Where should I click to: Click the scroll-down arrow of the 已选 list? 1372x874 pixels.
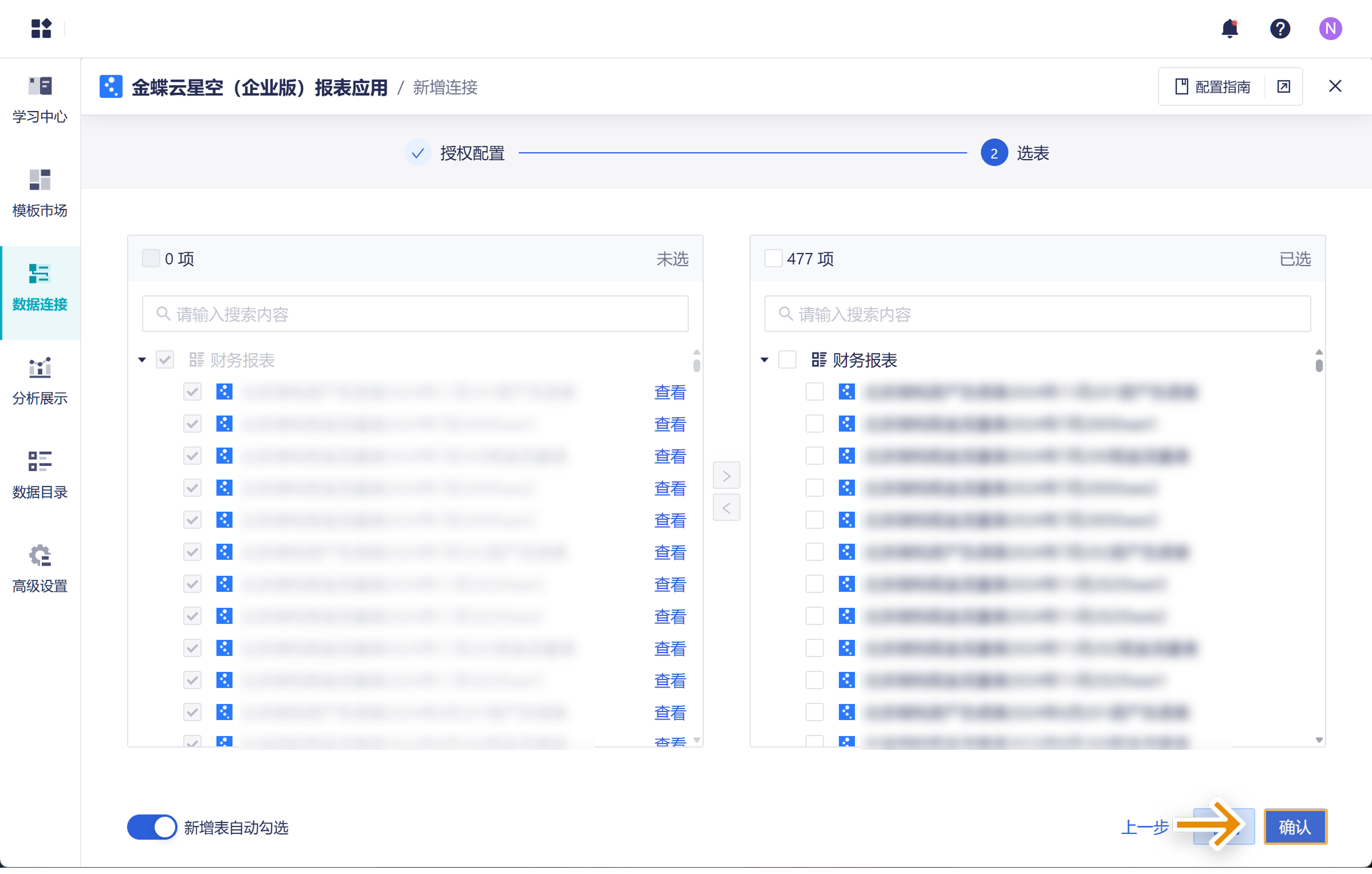1319,740
